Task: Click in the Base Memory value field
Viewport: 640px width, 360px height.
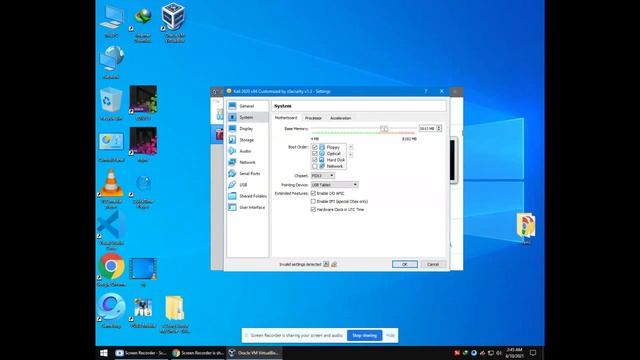Action: 427,129
